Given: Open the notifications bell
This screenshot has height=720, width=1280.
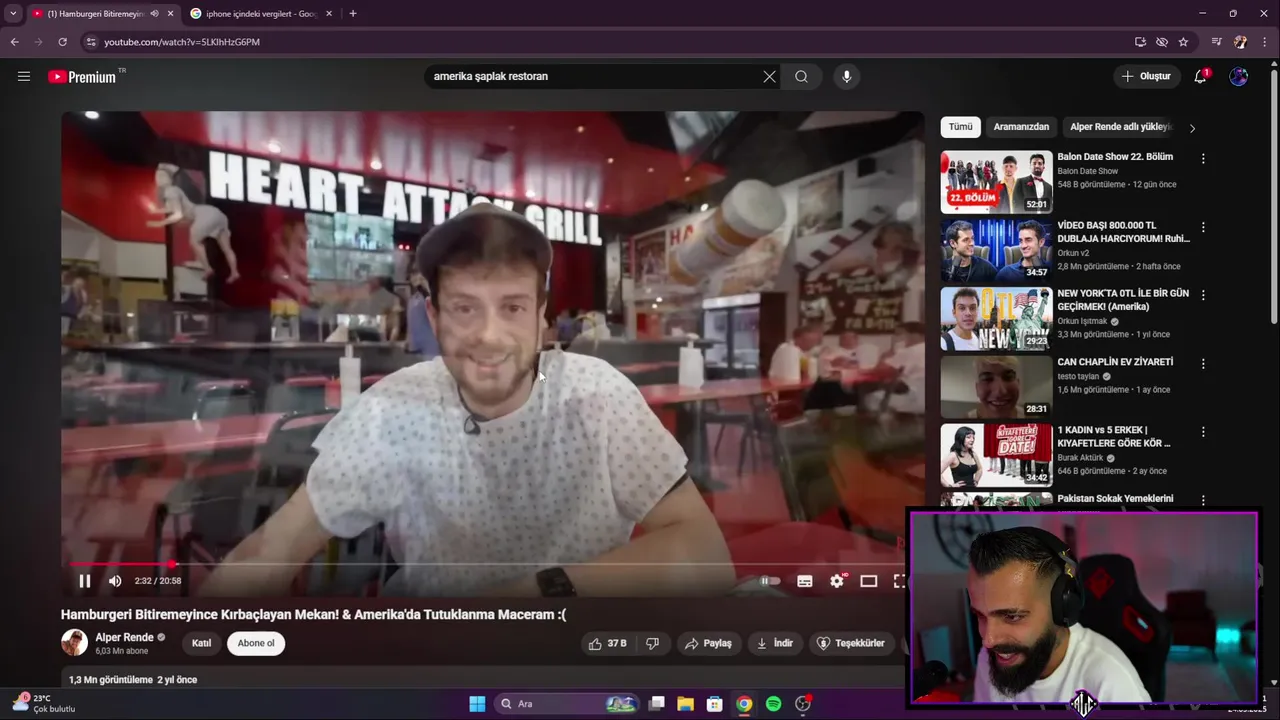Looking at the screenshot, I should (x=1201, y=76).
